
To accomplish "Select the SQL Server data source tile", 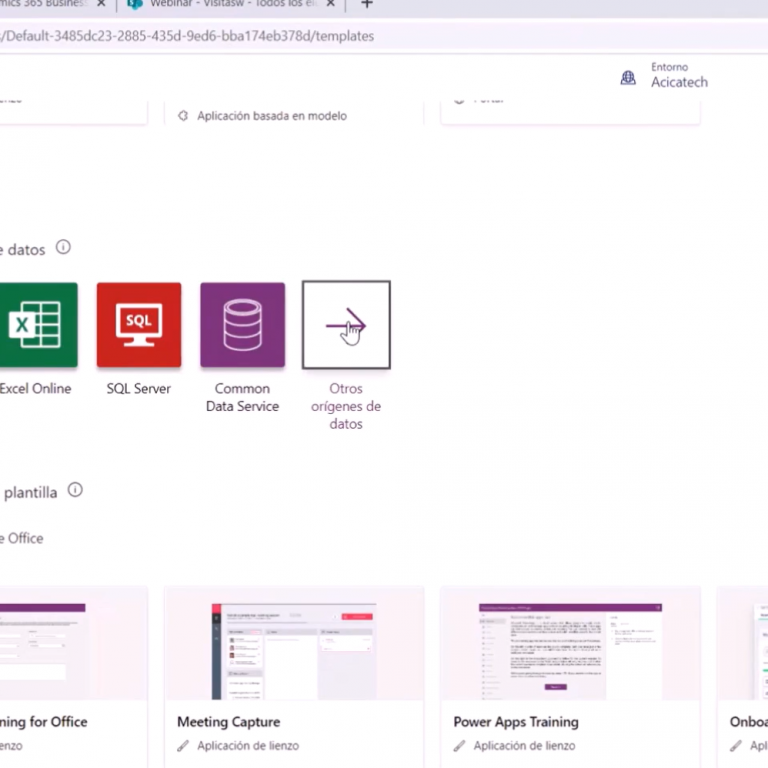I will tap(139, 325).
